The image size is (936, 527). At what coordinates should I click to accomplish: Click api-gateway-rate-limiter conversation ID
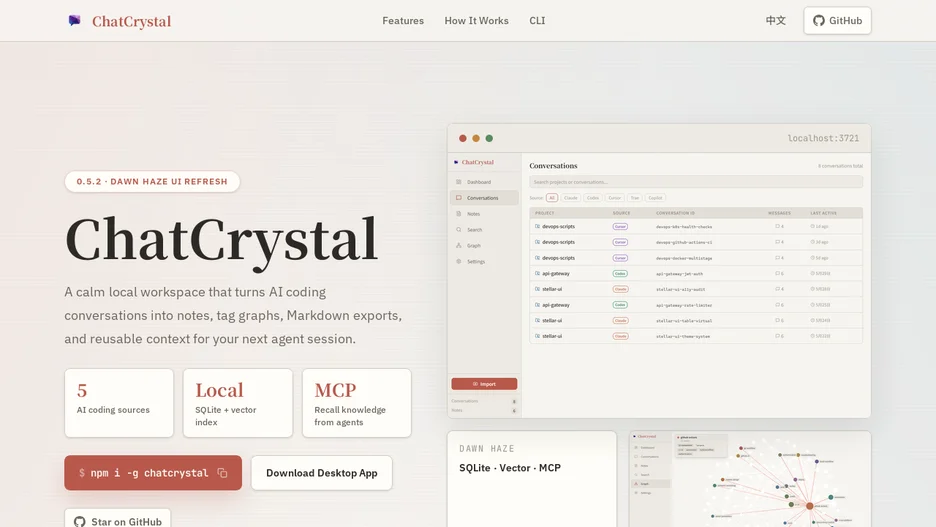(684, 305)
